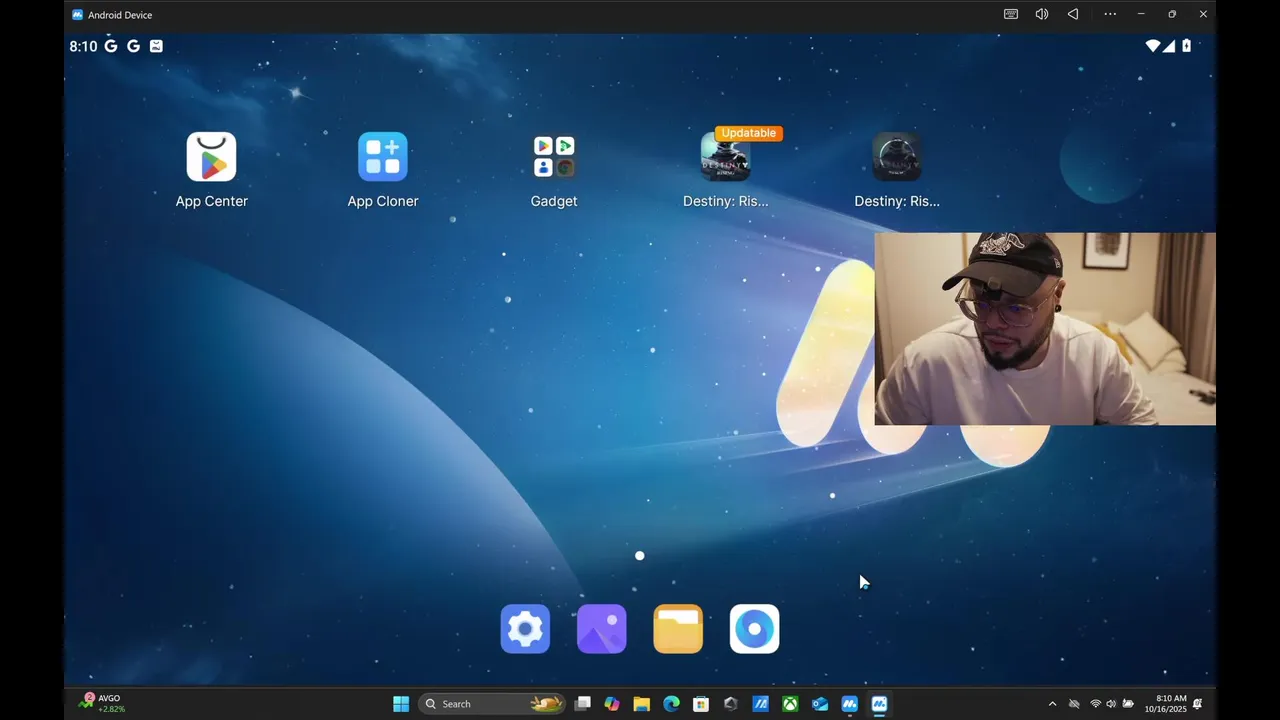Image resolution: width=1280 pixels, height=720 pixels.
Task: Open the Xbox app from the taskbar
Action: point(790,704)
